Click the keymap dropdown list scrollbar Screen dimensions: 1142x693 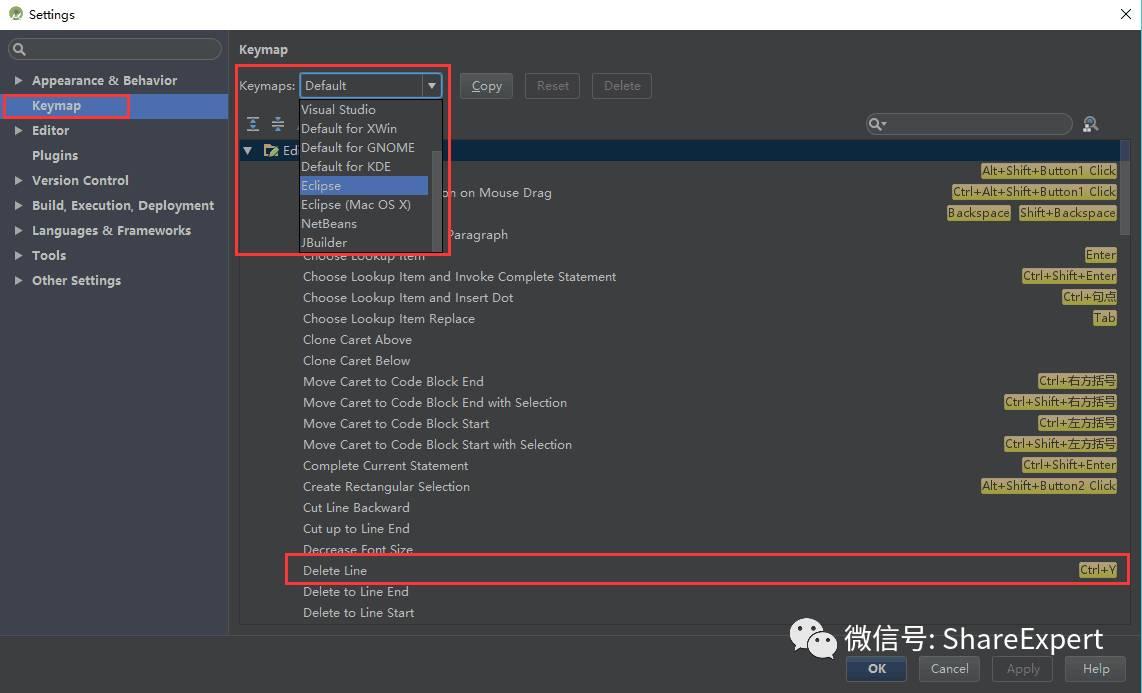click(437, 200)
